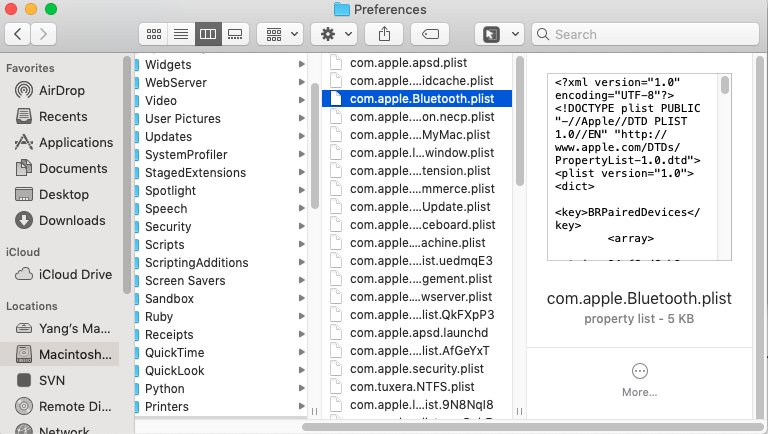The width and height of the screenshot is (768, 434).
Task: Open Recents in the sidebar
Action: 63,117
